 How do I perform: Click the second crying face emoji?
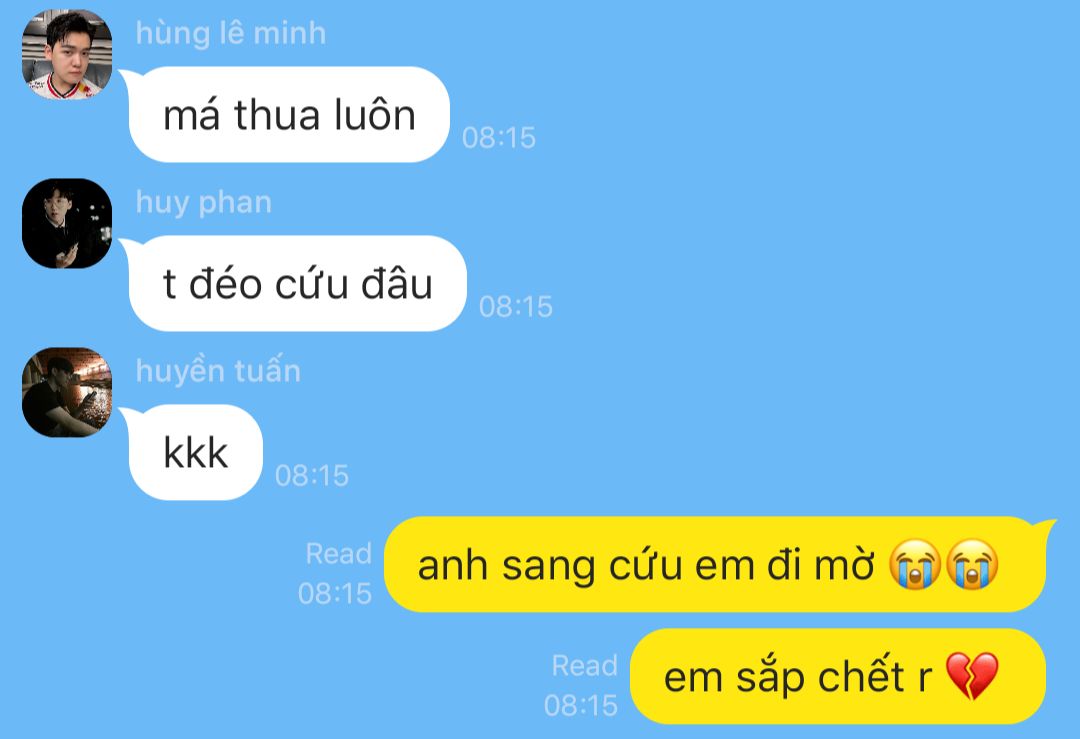pos(972,564)
